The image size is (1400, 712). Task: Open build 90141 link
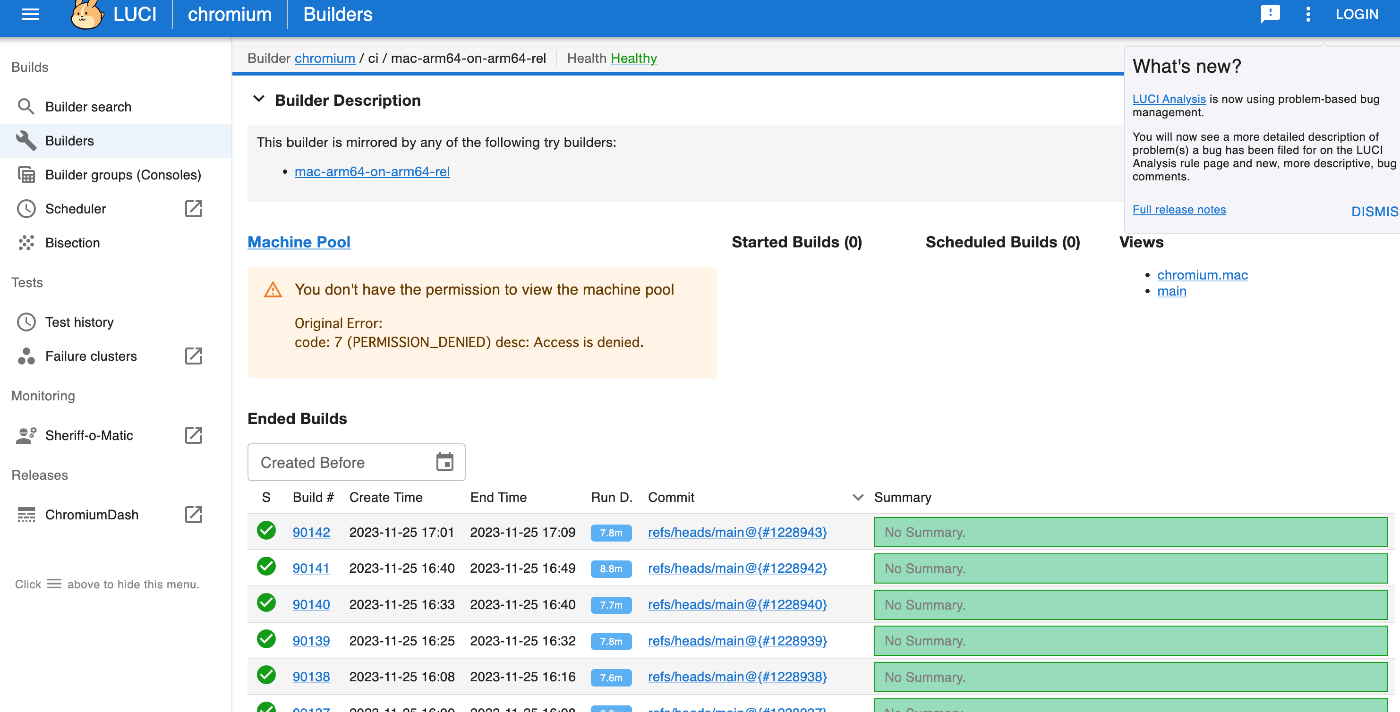[311, 568]
